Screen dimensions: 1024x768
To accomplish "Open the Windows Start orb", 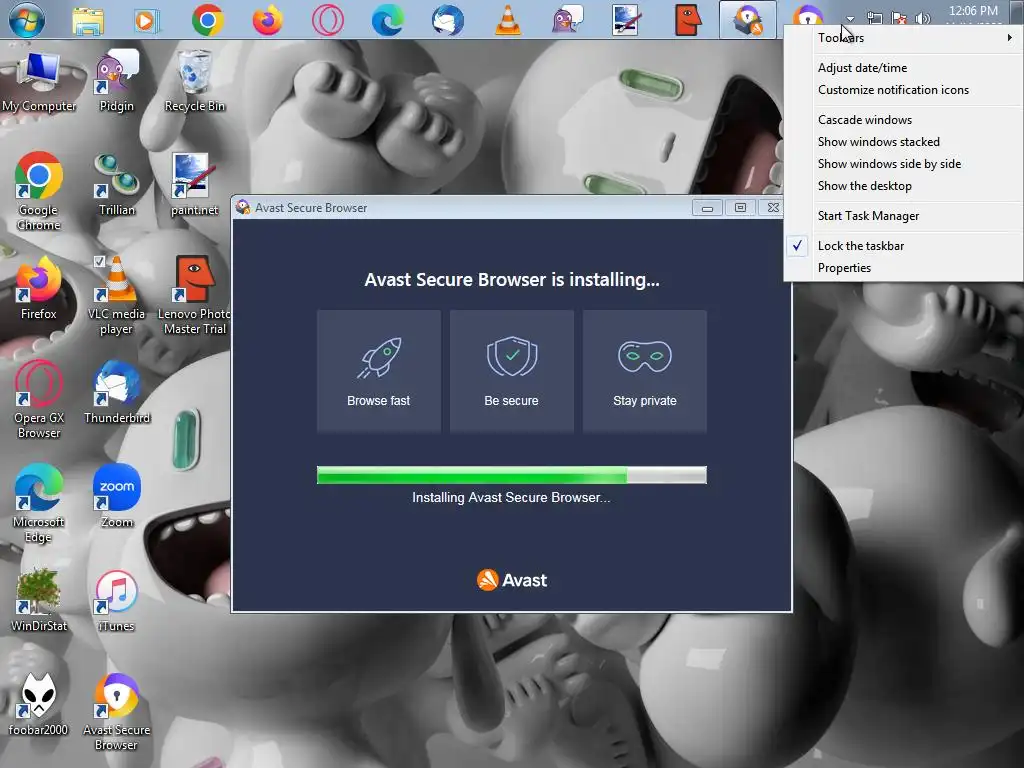I will point(27,19).
